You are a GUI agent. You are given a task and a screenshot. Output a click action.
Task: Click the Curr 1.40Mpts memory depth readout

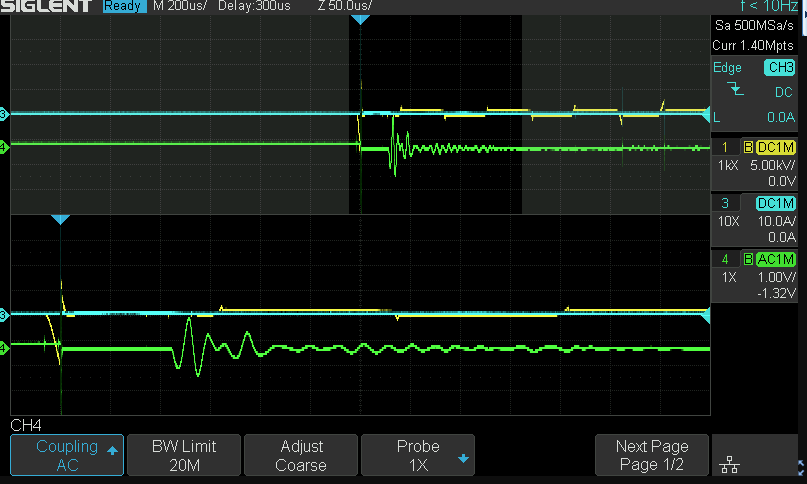[x=753, y=45]
